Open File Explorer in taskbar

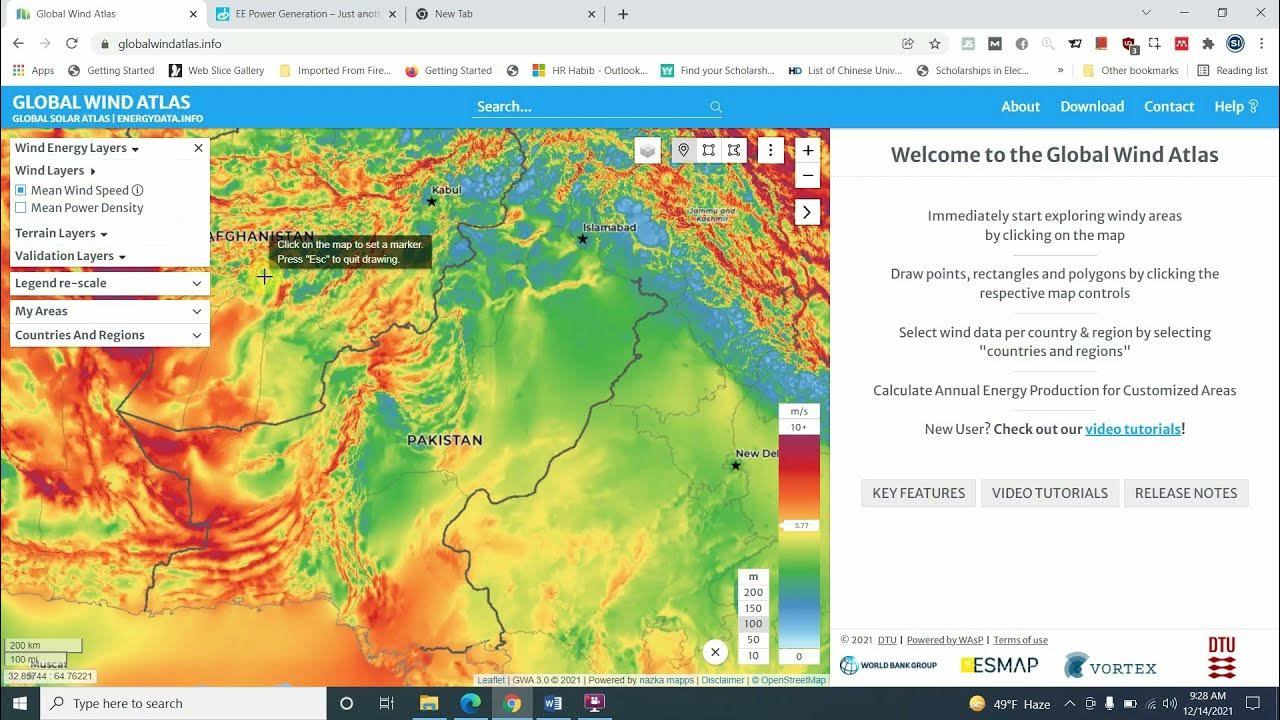[x=429, y=703]
